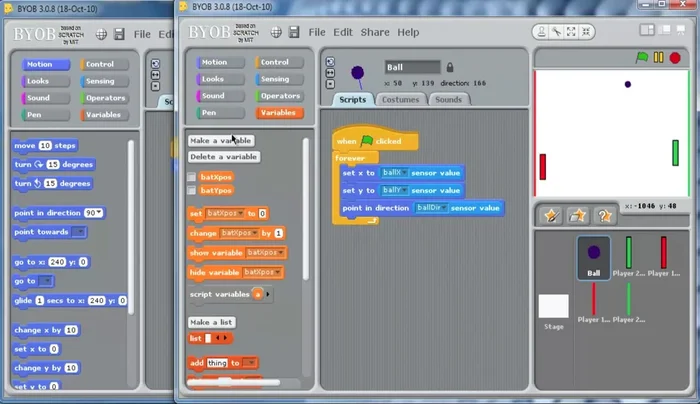Image resolution: width=700 pixels, height=404 pixels.
Task: Click the 'Make a variable' button
Action: [x=221, y=141]
